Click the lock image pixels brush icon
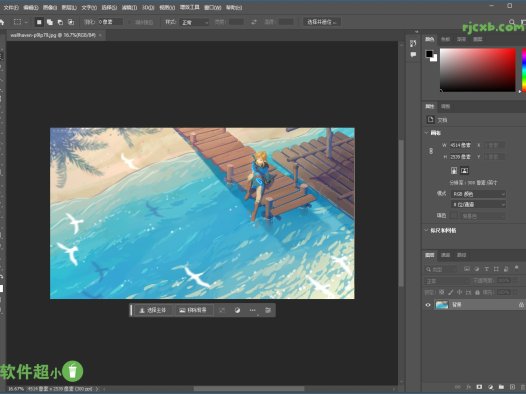 [451, 292]
